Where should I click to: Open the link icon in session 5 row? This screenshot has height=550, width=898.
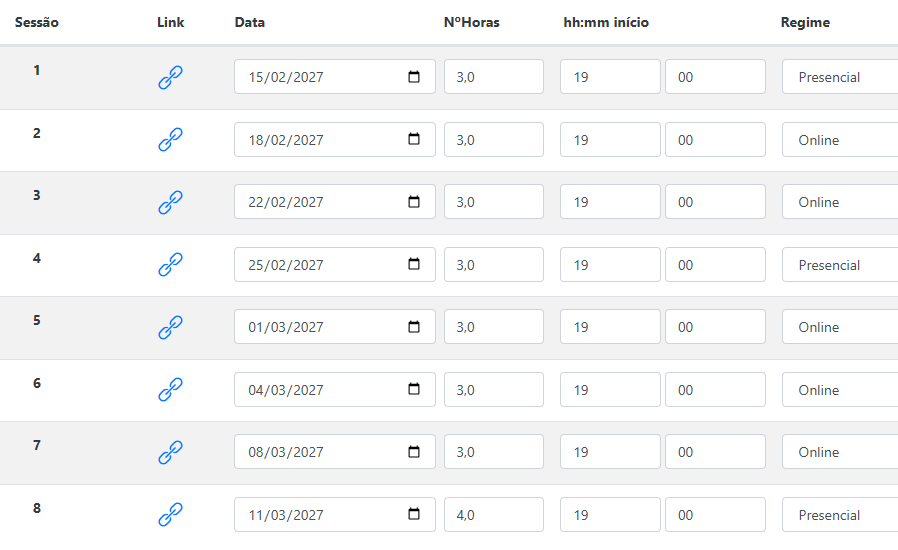click(170, 327)
